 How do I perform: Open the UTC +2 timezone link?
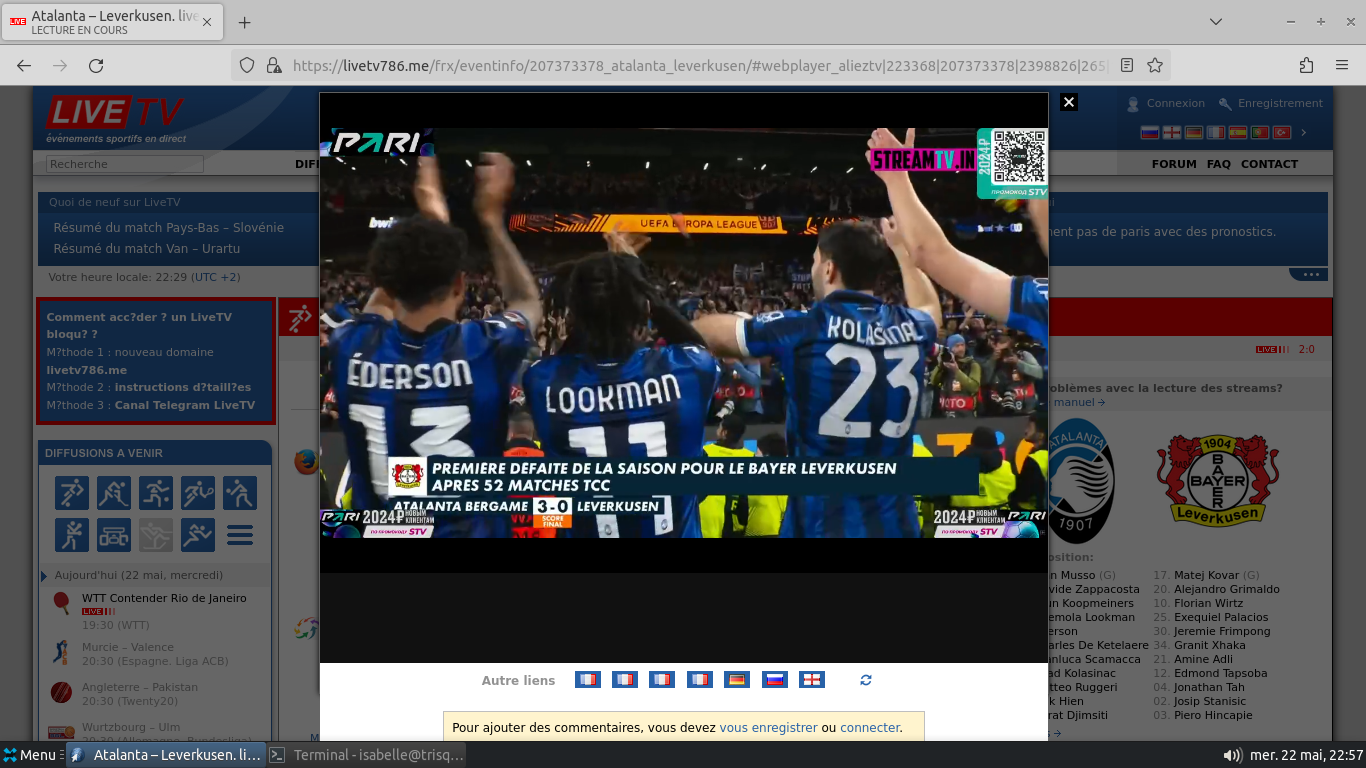[216, 277]
